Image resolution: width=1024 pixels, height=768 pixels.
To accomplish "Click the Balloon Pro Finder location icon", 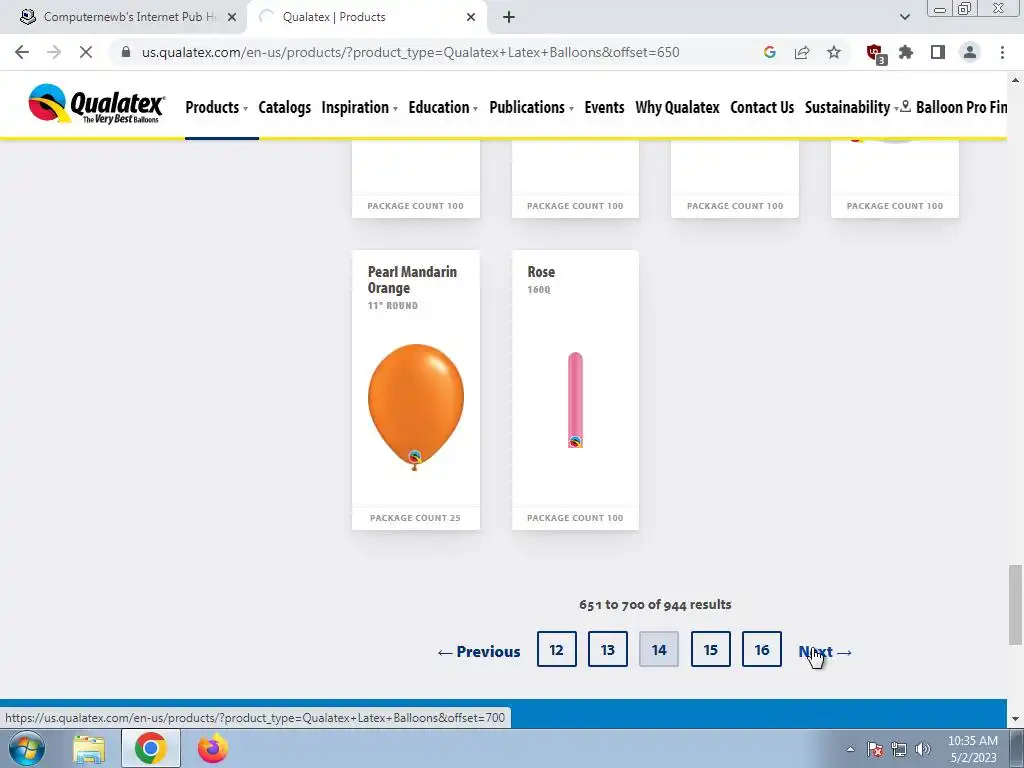I will point(905,106).
